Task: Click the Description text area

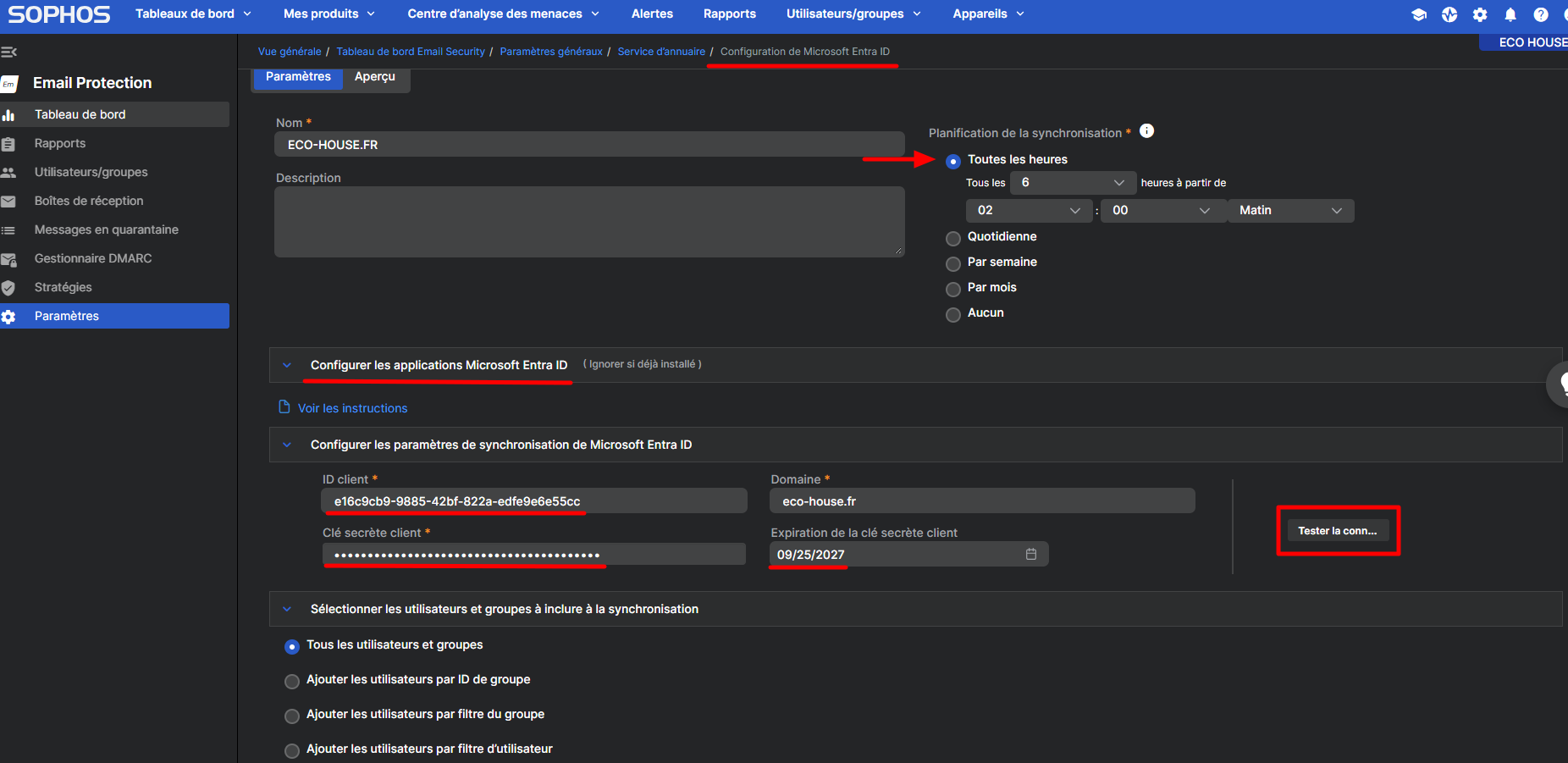Action: (589, 222)
